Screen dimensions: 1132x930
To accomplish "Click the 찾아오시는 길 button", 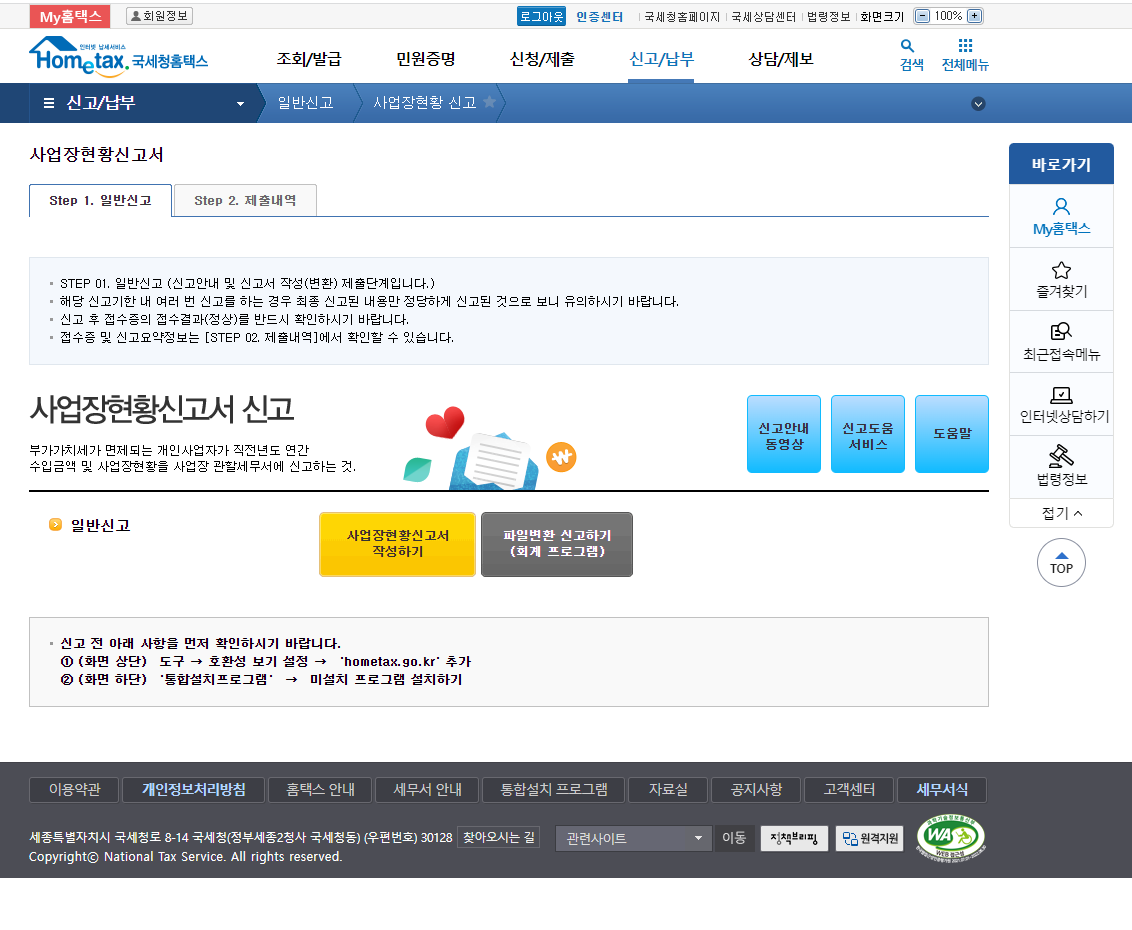I will point(499,838).
